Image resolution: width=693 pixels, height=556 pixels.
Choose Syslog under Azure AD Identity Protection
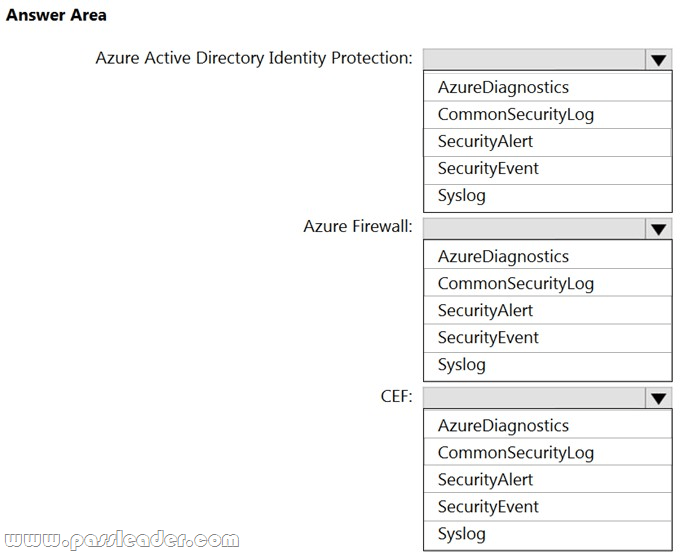[548, 197]
